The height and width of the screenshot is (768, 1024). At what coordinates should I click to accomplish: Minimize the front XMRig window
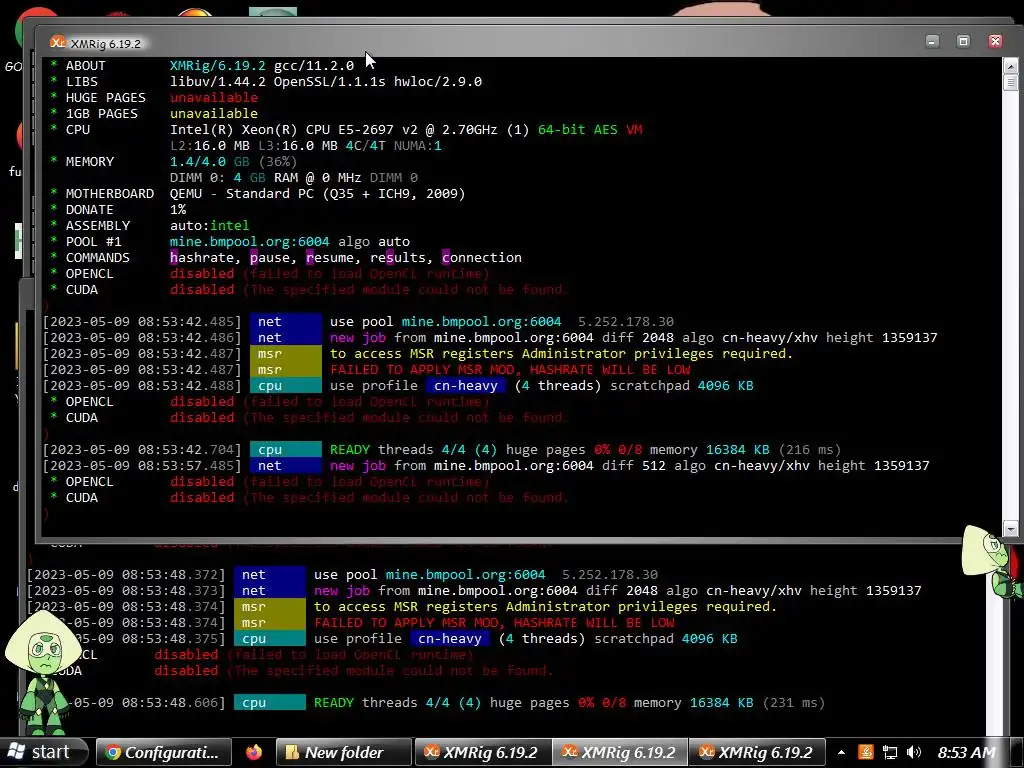point(932,41)
